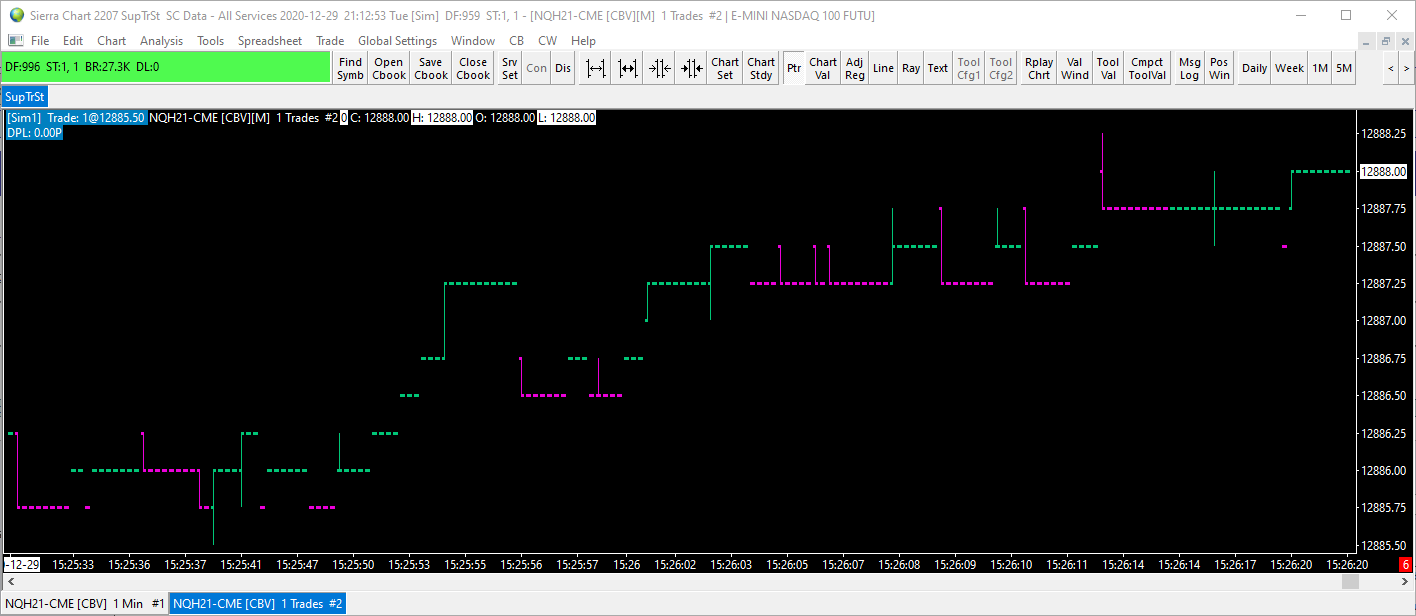
Task: Click the red 6 box on time axis
Action: pos(1405,566)
